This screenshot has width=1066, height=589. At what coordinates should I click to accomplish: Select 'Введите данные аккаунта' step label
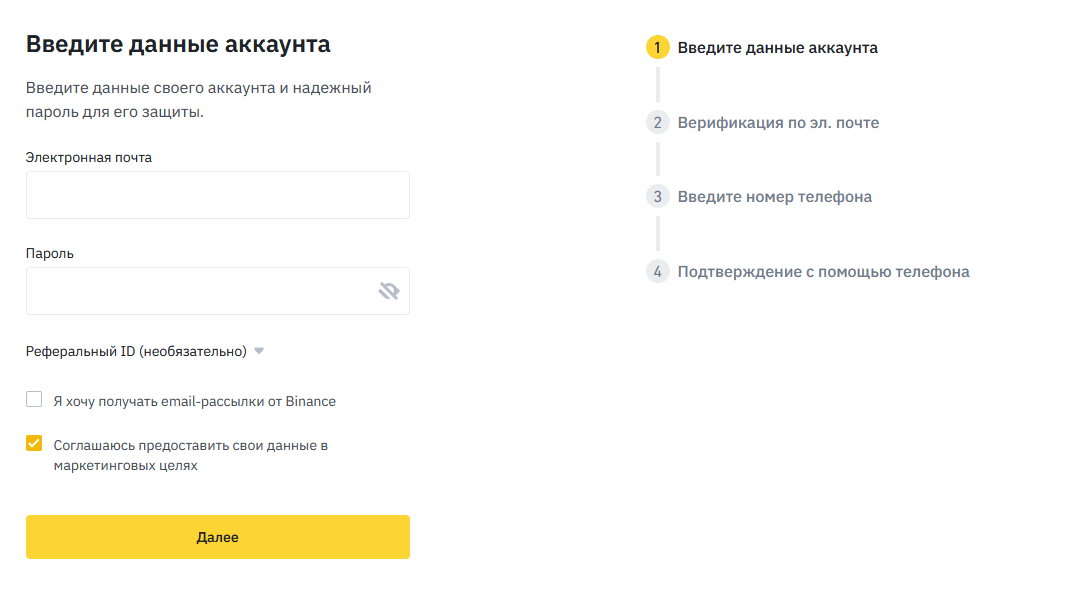click(x=777, y=48)
